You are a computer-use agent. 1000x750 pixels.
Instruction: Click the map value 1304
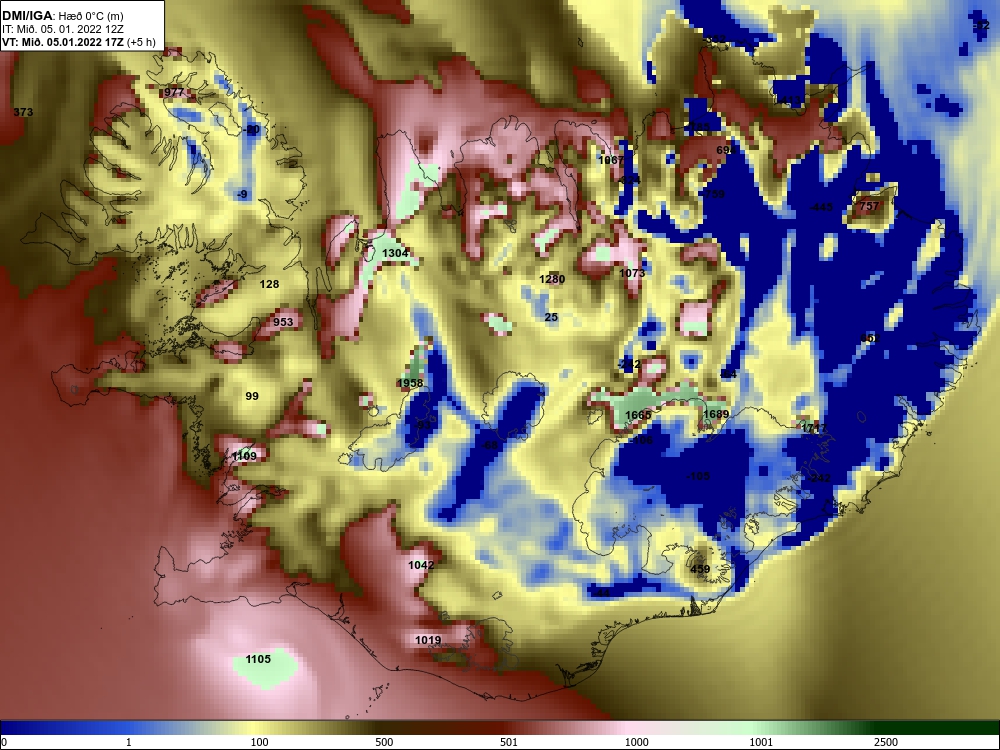395,254
